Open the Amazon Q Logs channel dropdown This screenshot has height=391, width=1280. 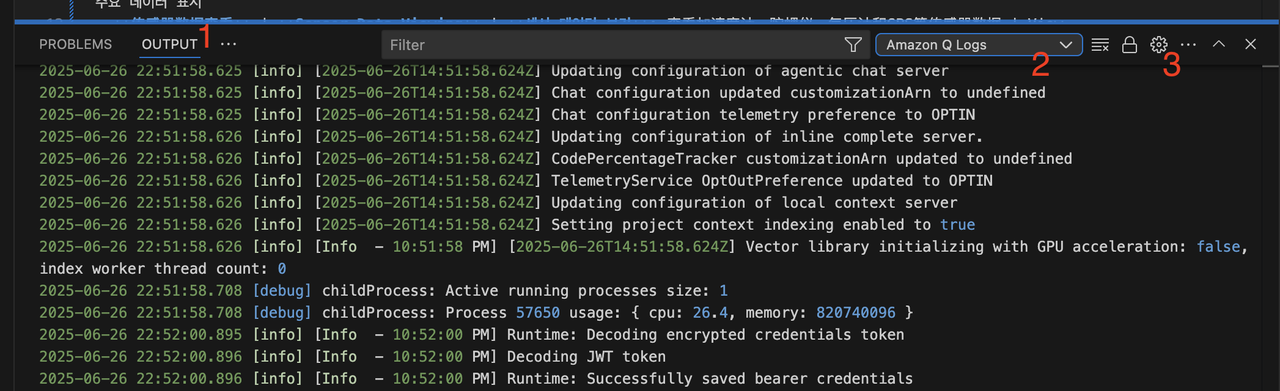978,44
